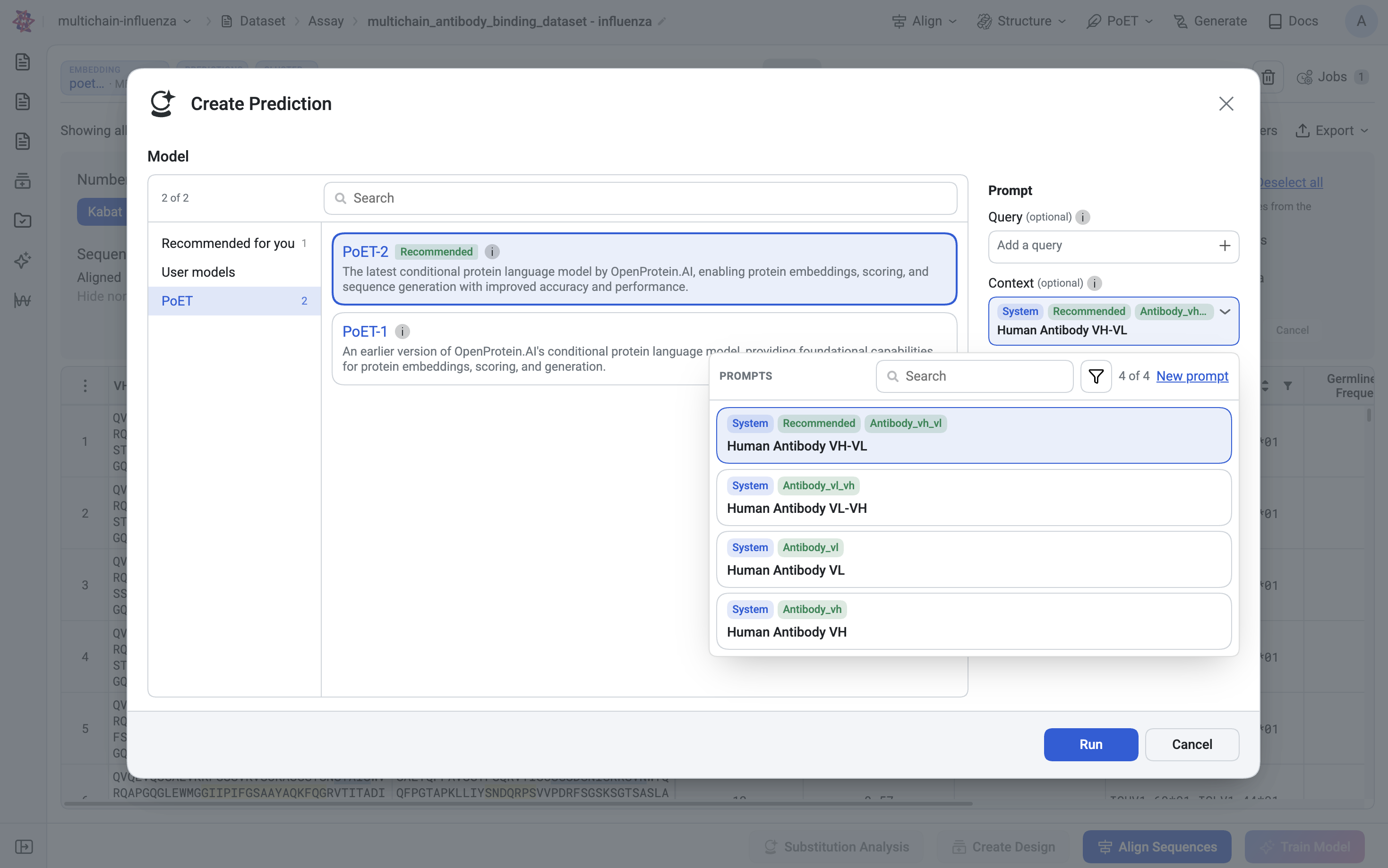Click the three-dot table options icon
Image resolution: width=1388 pixels, height=868 pixels.
(x=85, y=386)
